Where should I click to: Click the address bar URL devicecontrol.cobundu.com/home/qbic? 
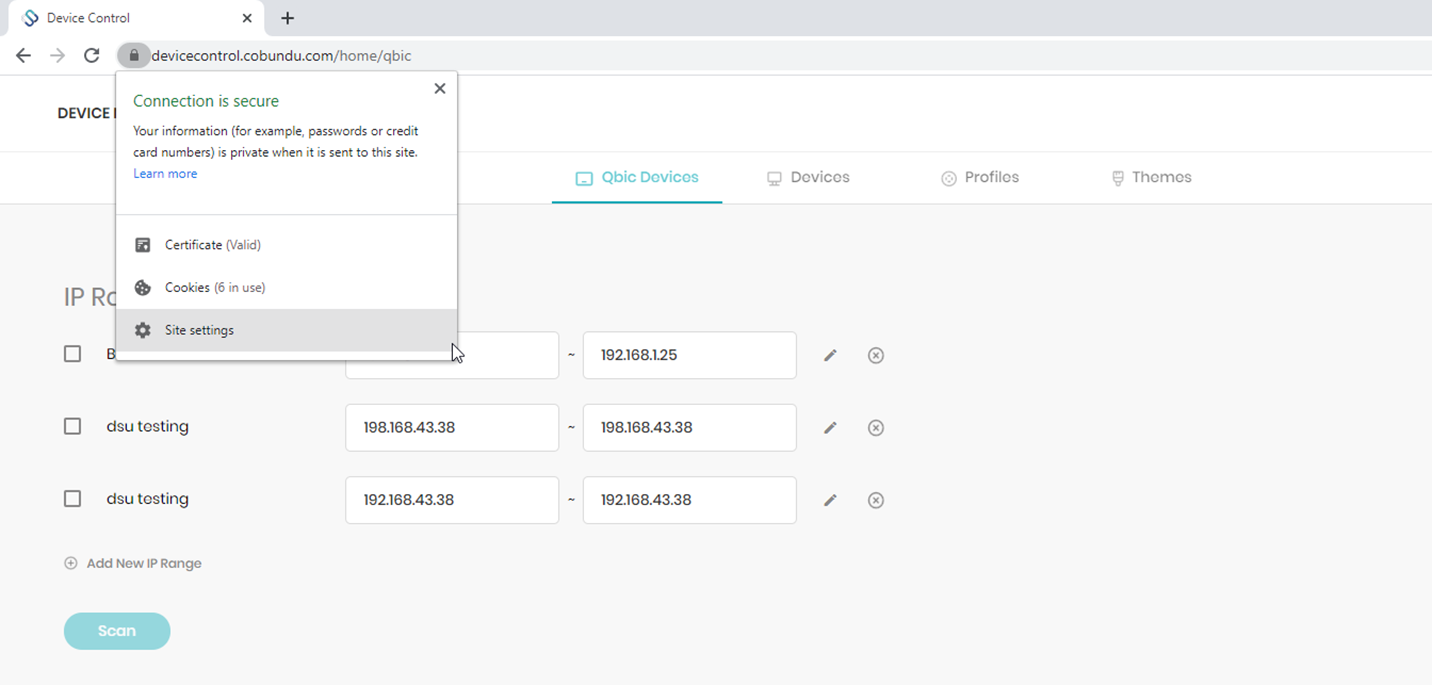pyautogui.click(x=281, y=56)
